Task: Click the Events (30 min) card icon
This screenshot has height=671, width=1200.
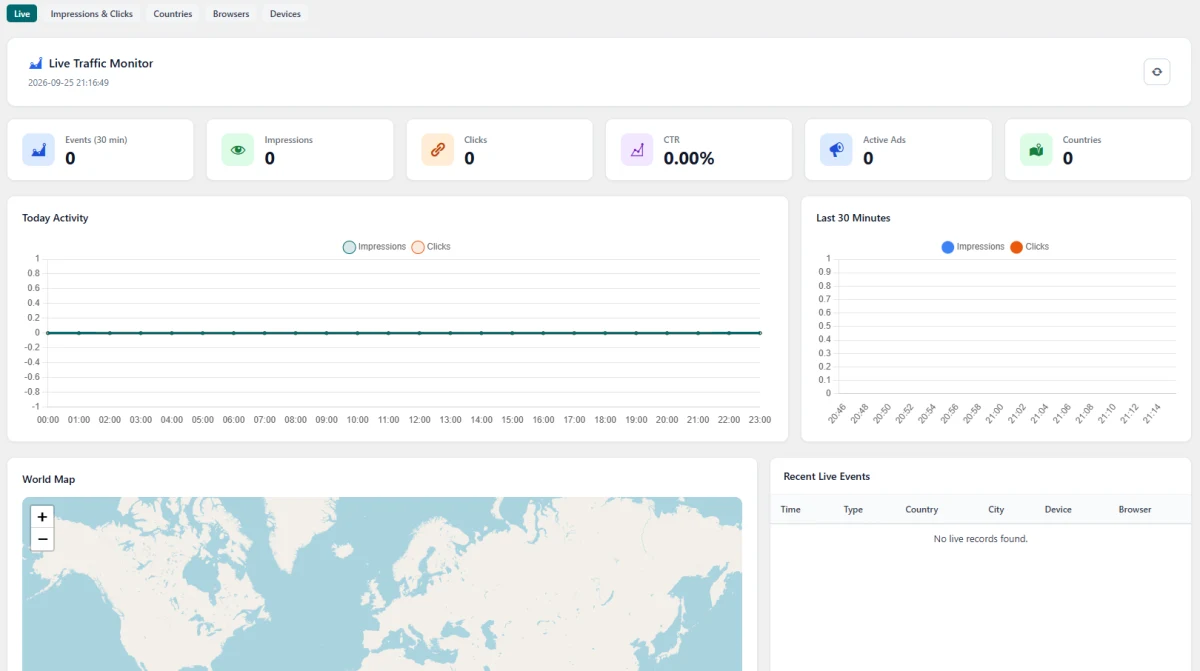Action: tap(39, 150)
